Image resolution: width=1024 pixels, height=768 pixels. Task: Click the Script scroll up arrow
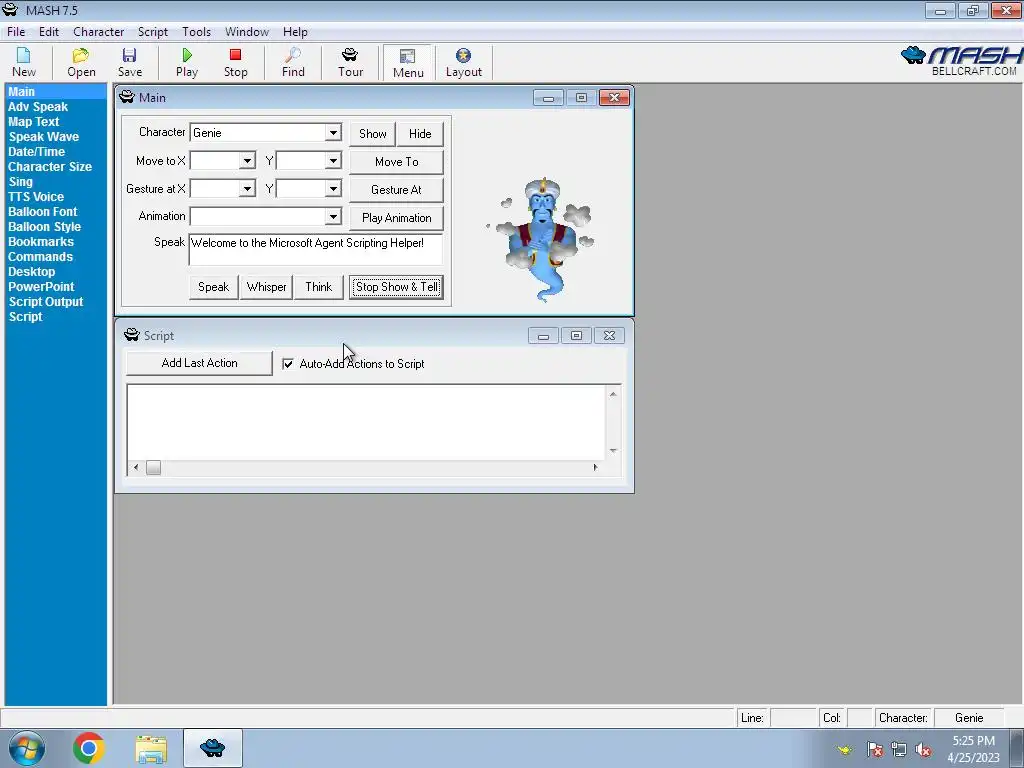click(613, 394)
